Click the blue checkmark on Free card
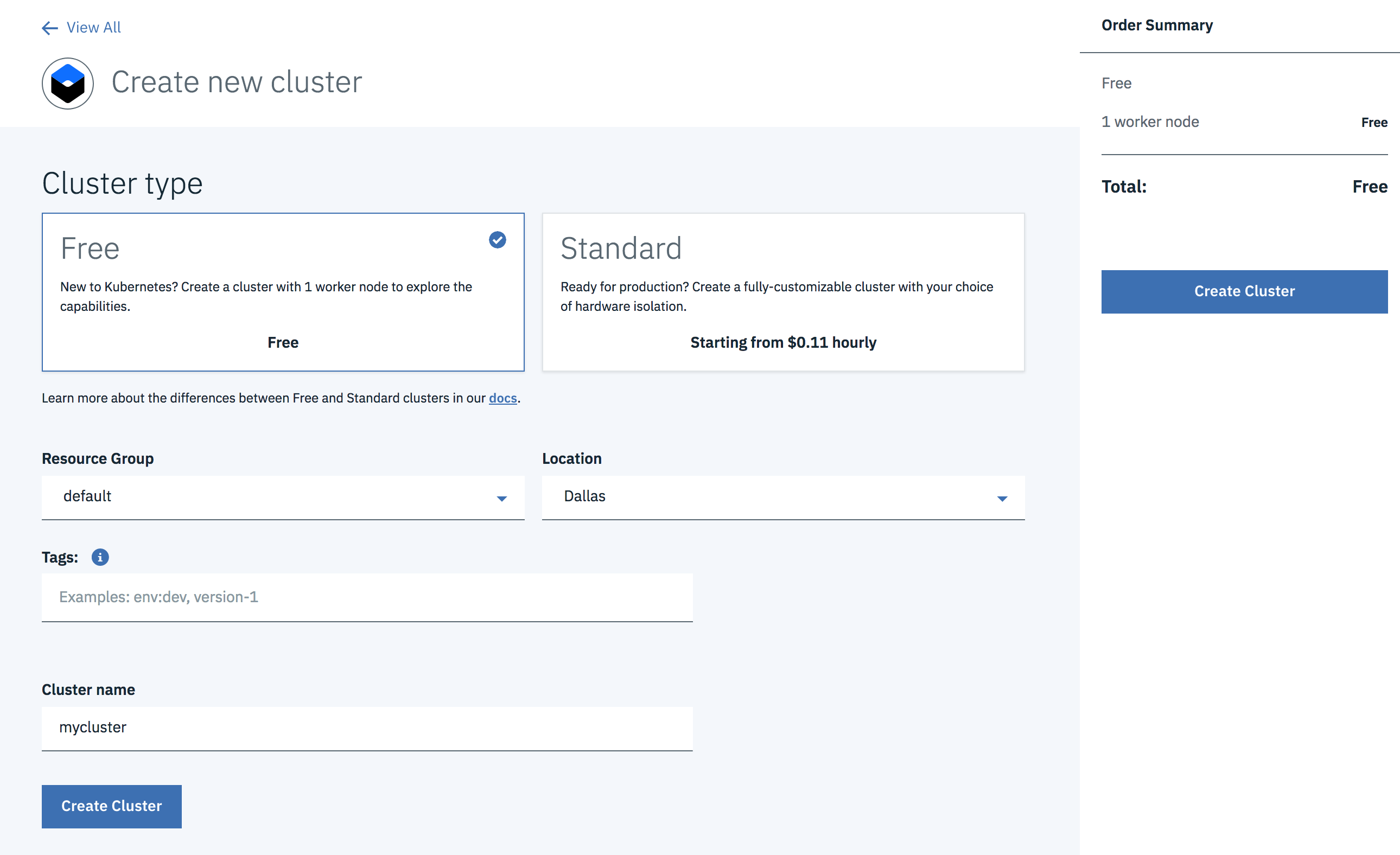The width and height of the screenshot is (1400, 855). tap(497, 240)
